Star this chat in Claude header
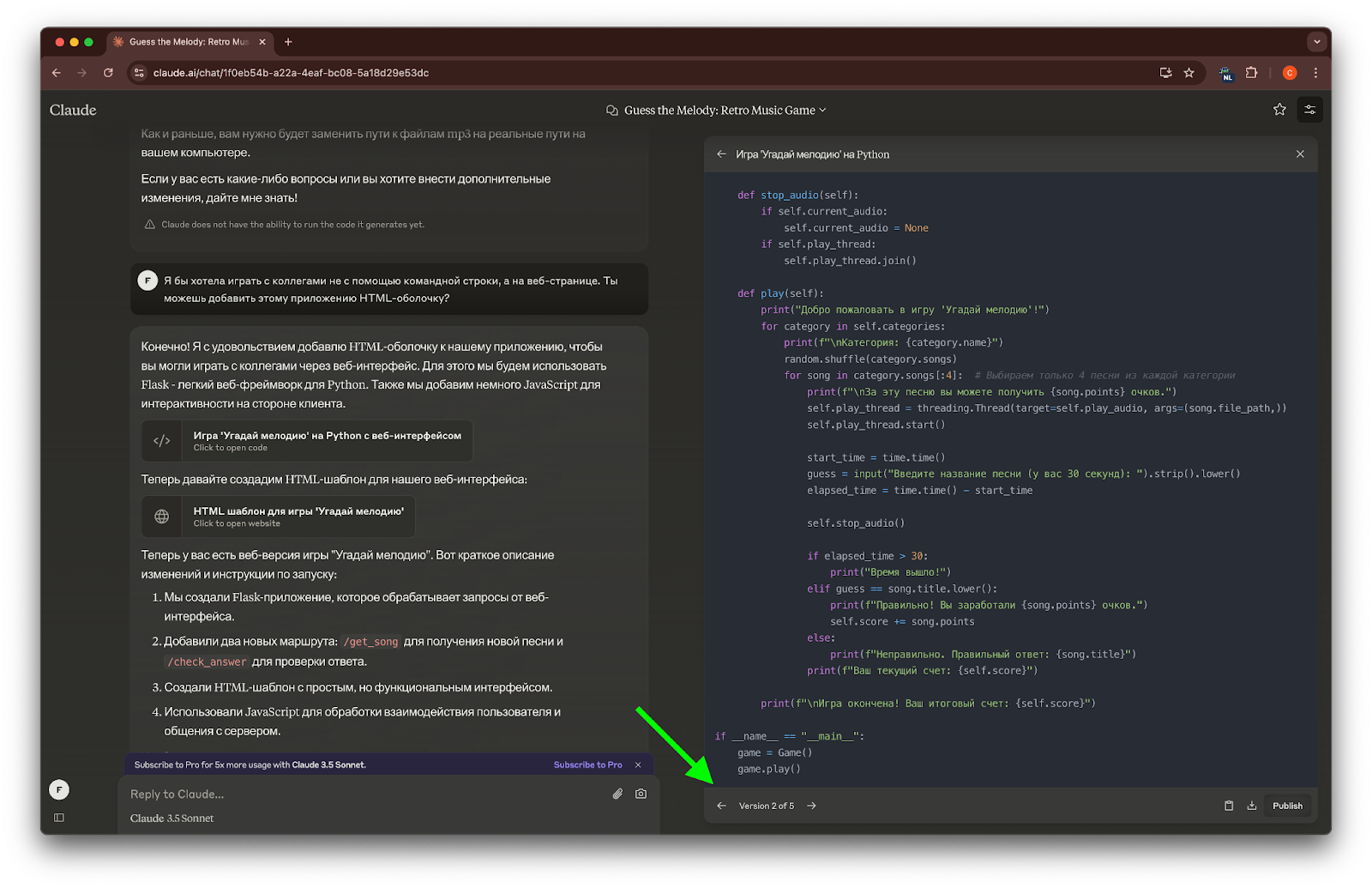This screenshot has width=1372, height=888. pyautogui.click(x=1279, y=109)
